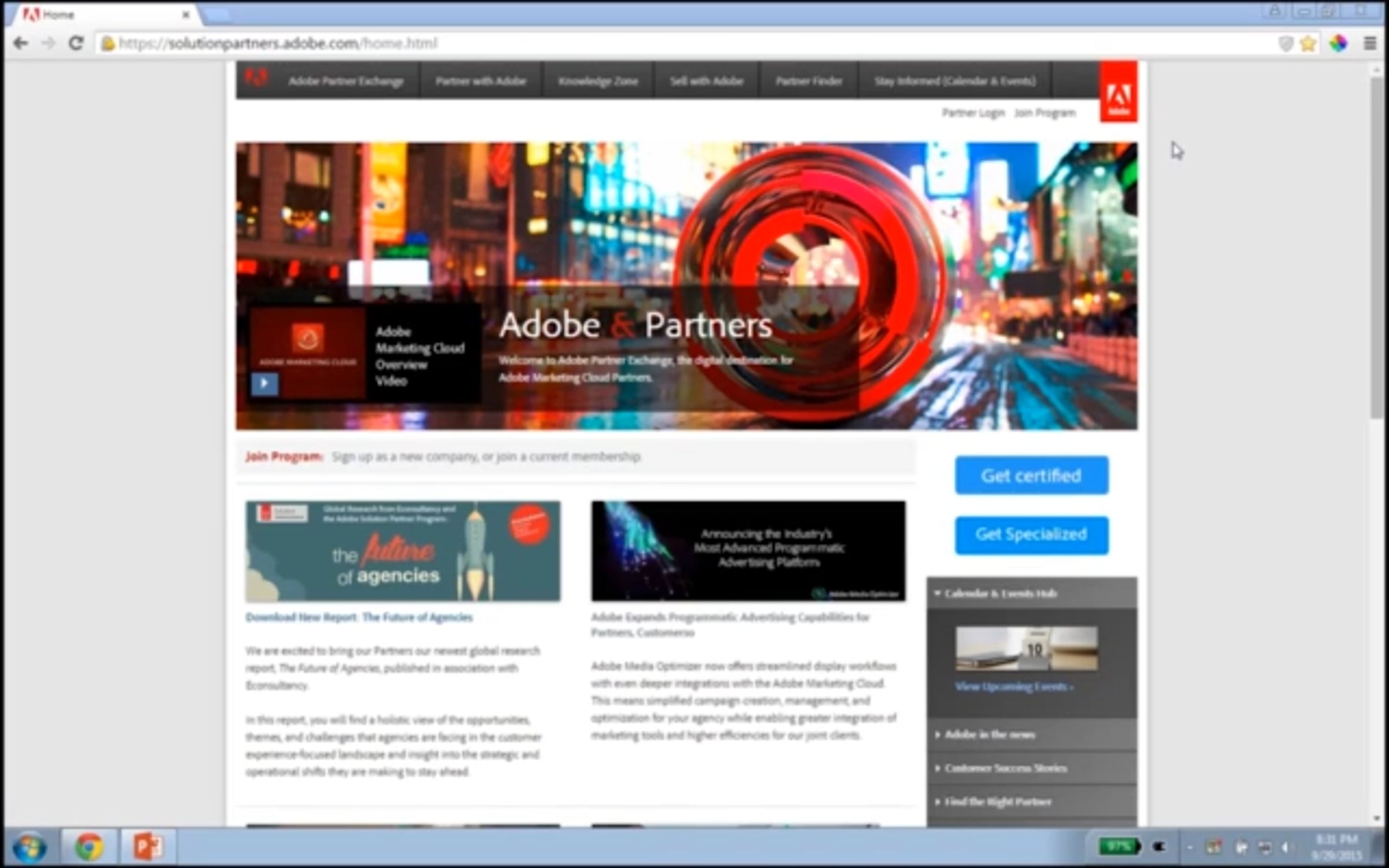The image size is (1389, 868).
Task: Click the small Adobe logo beside Adobe Partner Exchange
Action: [256, 78]
